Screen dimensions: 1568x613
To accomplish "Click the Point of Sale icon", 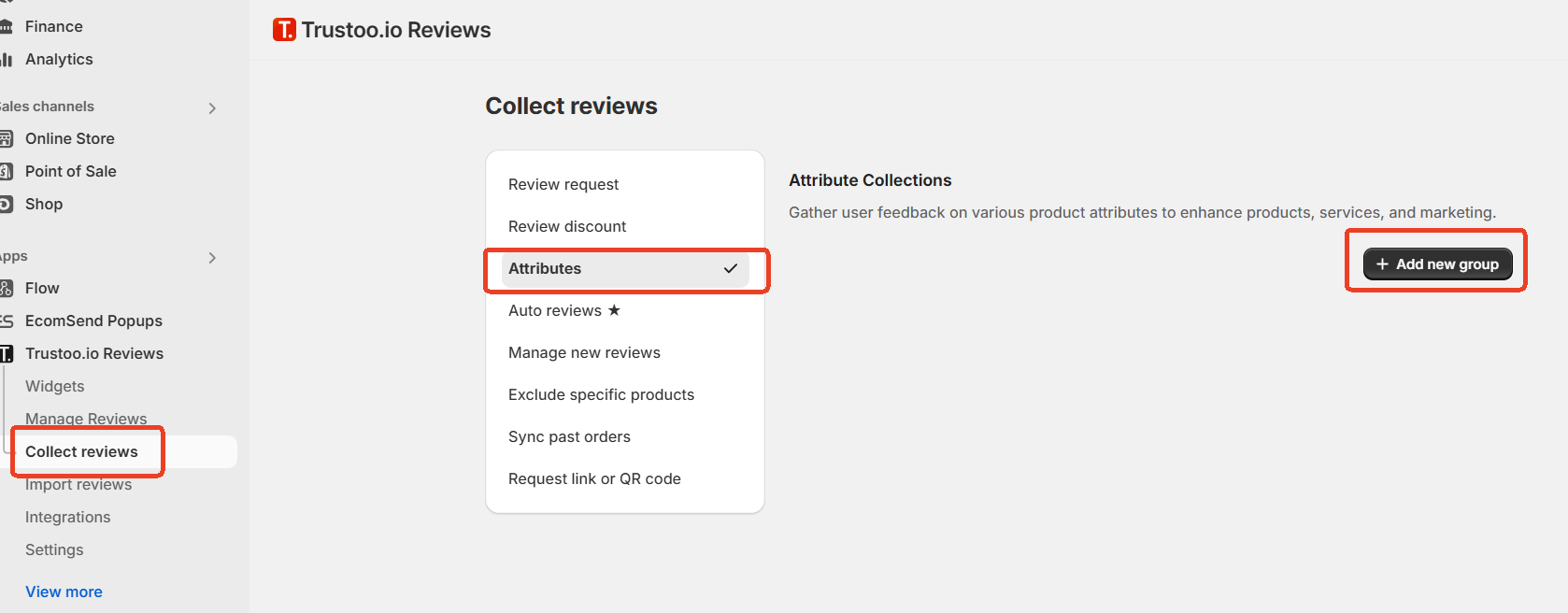I will (6, 172).
